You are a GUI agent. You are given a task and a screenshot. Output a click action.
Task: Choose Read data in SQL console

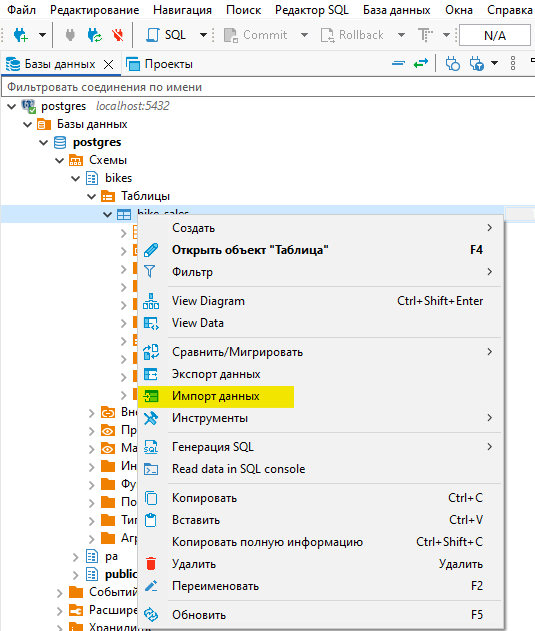[x=320, y=469]
